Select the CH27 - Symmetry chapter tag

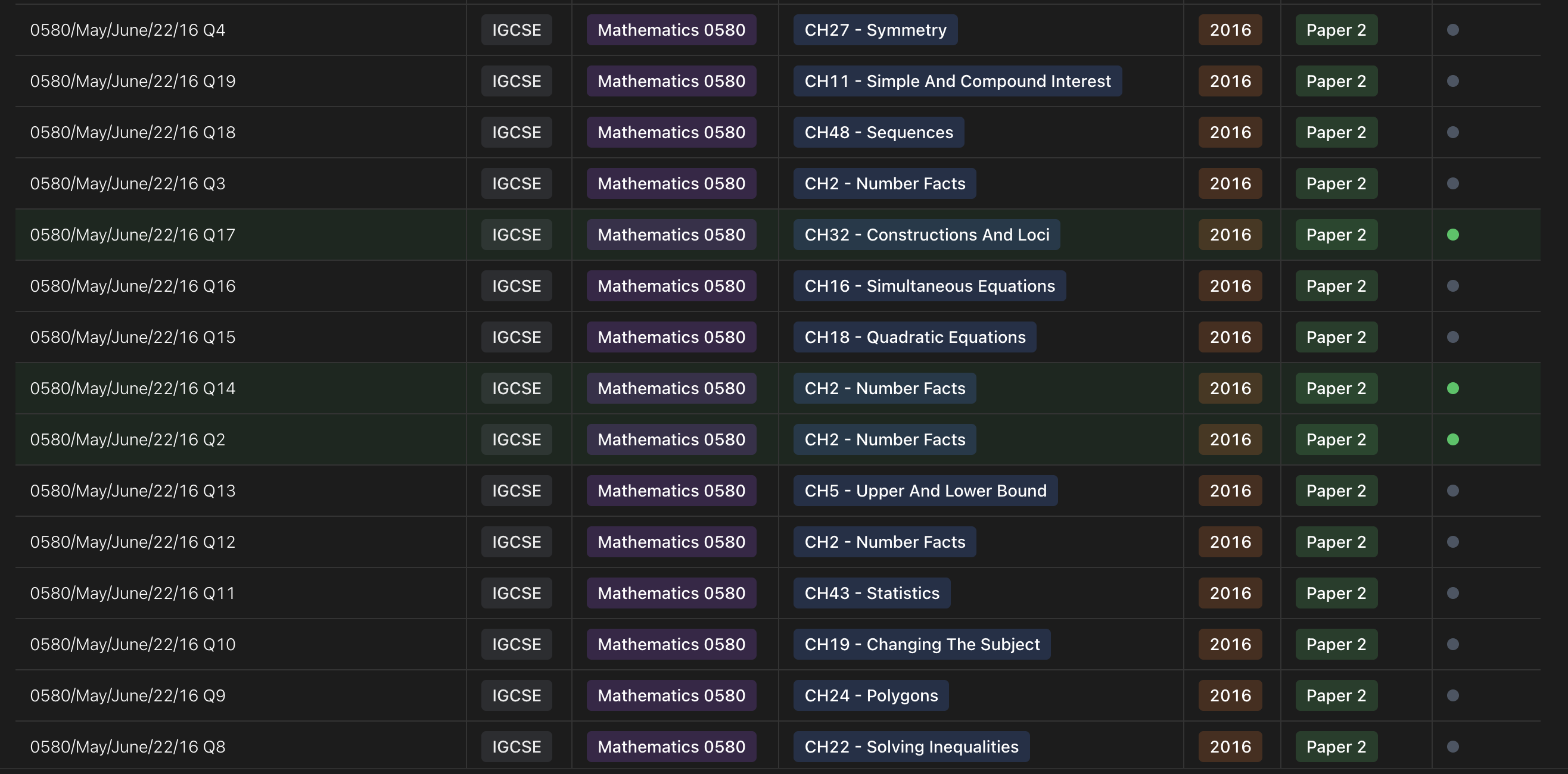click(875, 29)
